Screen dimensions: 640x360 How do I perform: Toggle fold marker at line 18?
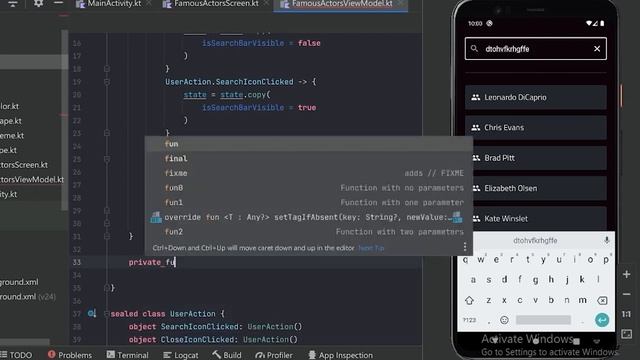point(107,69)
